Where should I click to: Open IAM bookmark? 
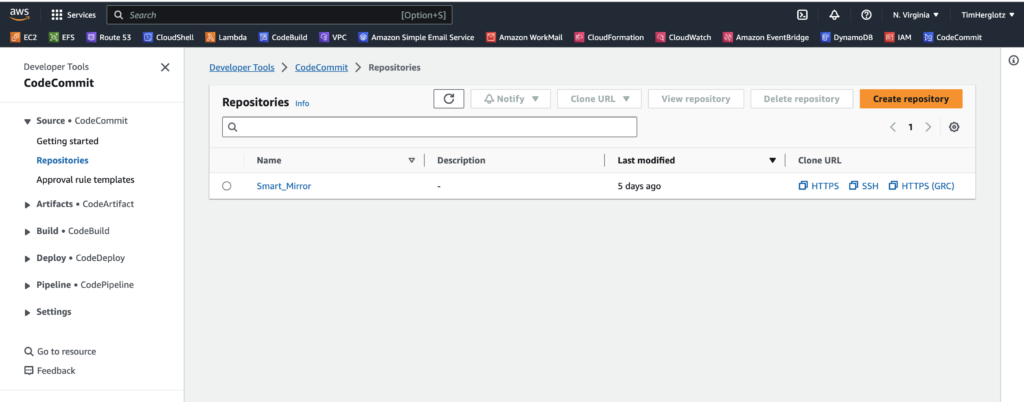[898, 37]
